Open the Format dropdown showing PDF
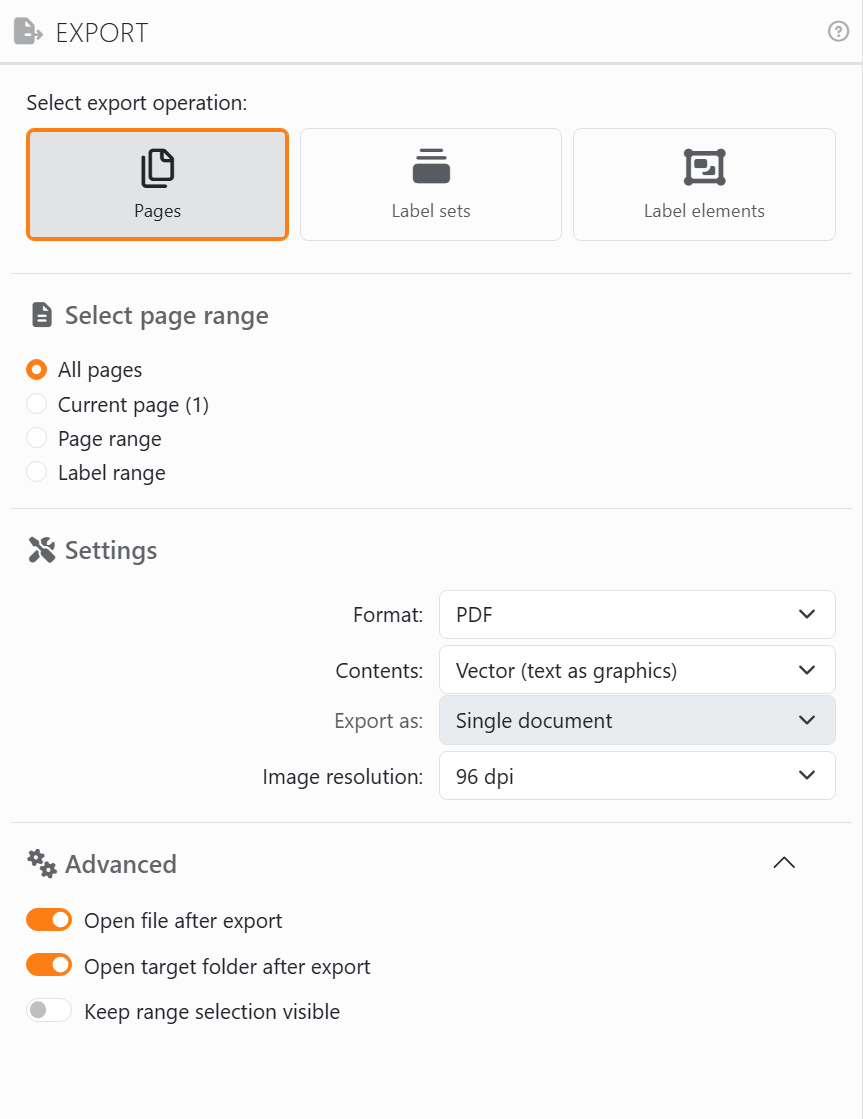Image resolution: width=863 pixels, height=1119 pixels. pos(637,614)
